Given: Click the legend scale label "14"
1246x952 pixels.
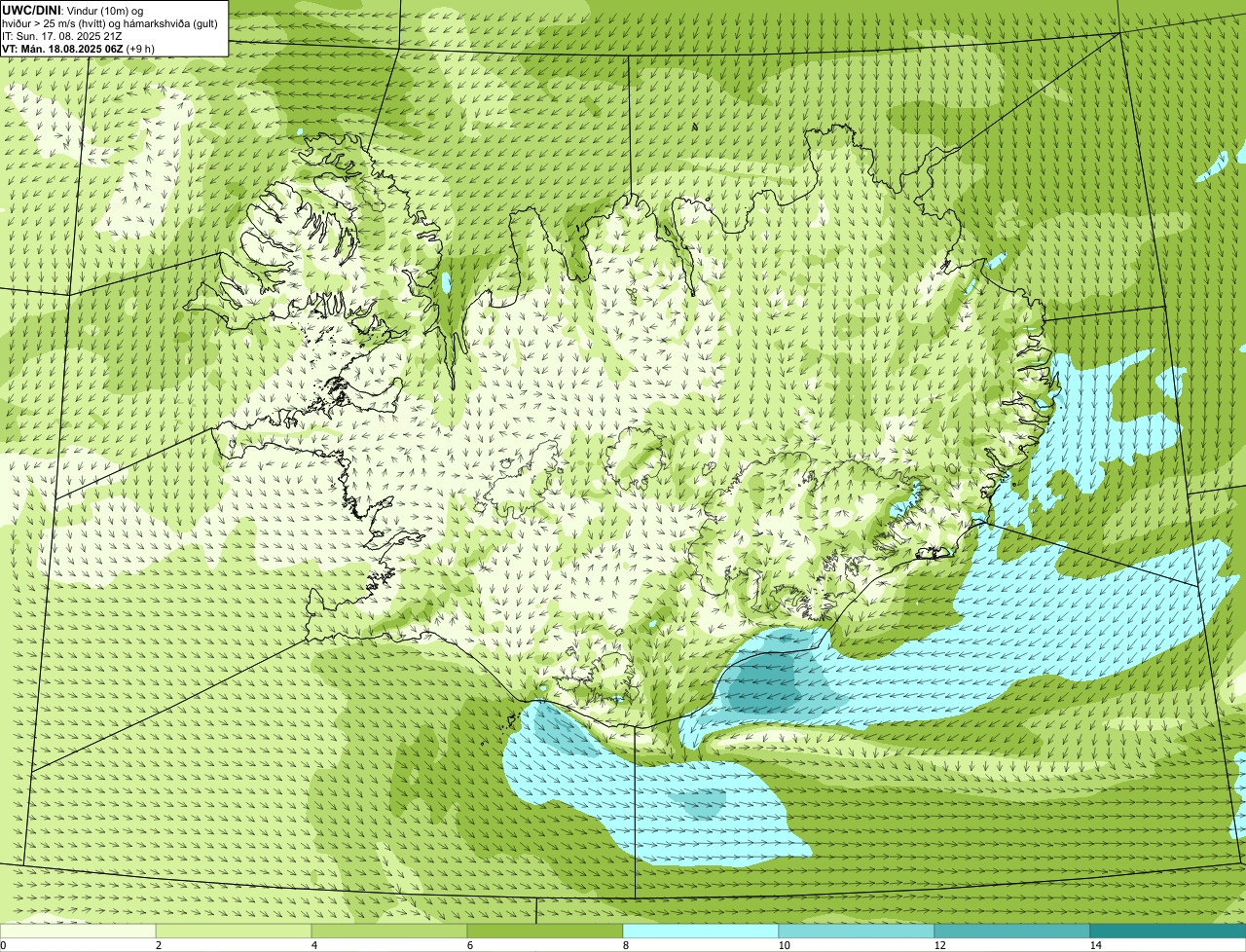Looking at the screenshot, I should 1095,945.
